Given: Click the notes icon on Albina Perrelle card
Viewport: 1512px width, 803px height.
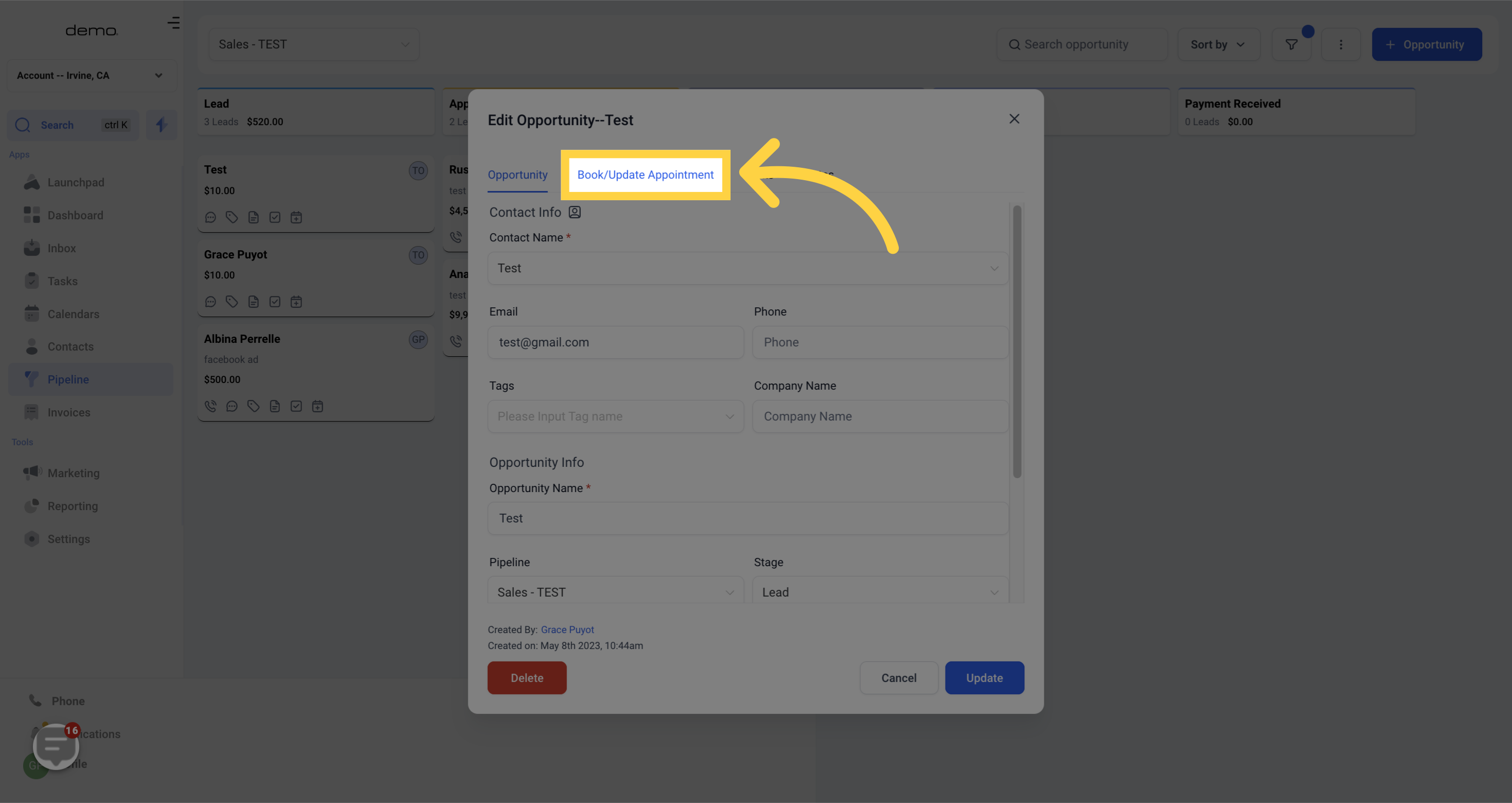Looking at the screenshot, I should (275, 406).
